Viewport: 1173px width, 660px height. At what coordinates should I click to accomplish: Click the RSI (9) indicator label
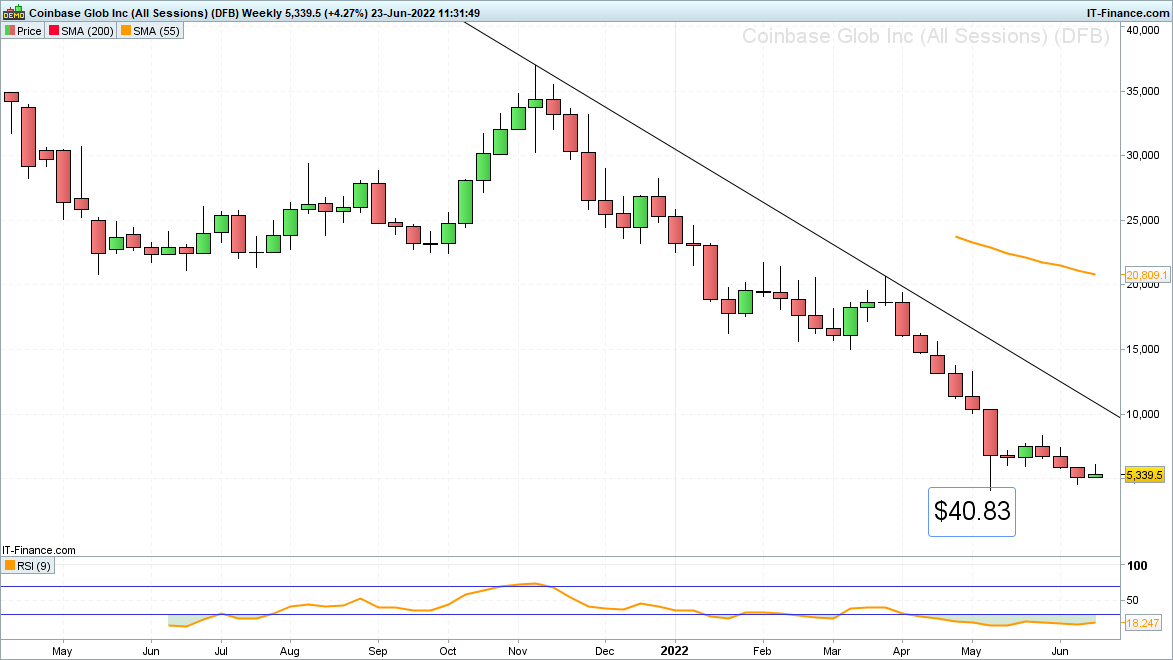click(28, 566)
